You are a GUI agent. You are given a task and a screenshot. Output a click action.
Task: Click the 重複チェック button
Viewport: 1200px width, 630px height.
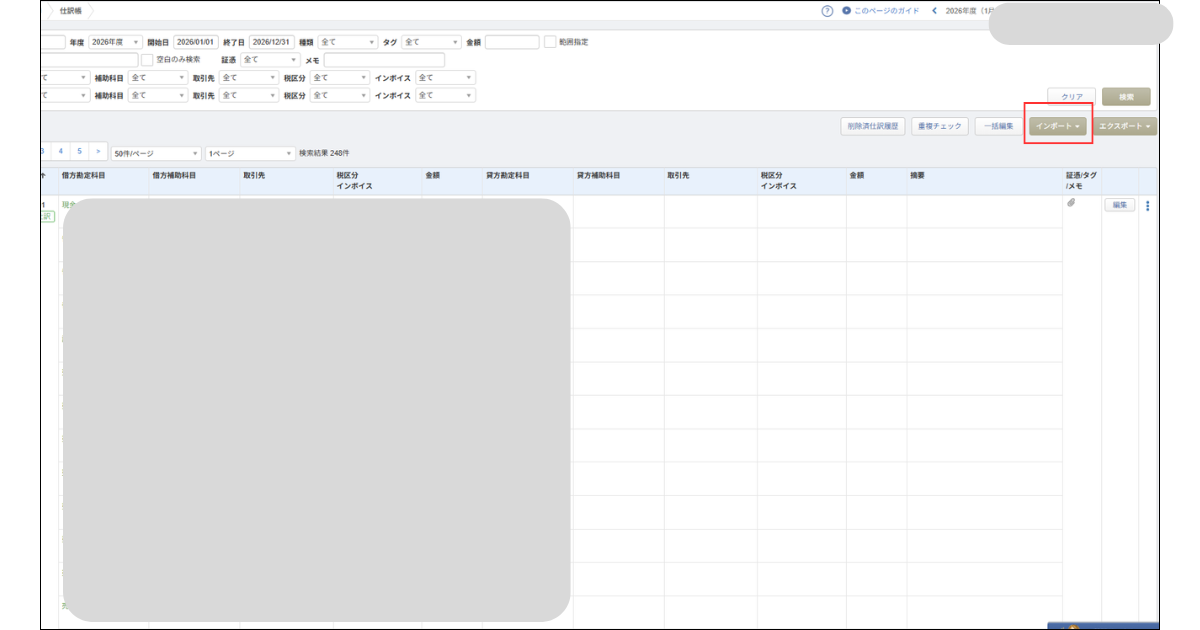click(940, 126)
